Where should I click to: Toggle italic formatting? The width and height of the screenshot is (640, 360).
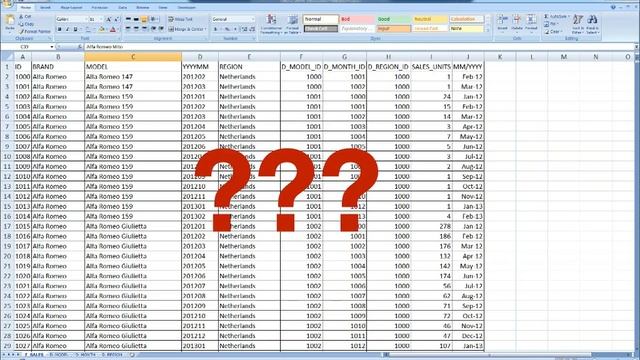[x=67, y=29]
